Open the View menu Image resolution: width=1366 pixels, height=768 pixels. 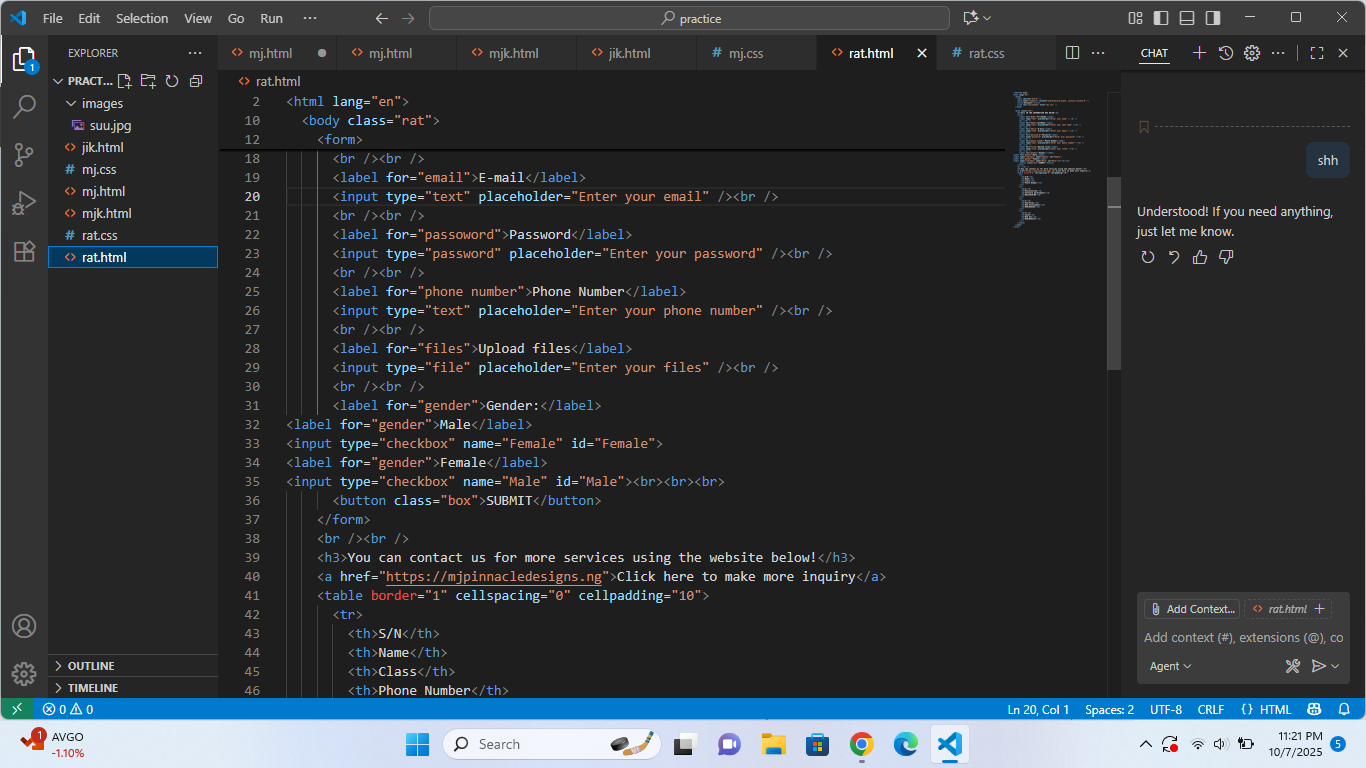coord(197,17)
